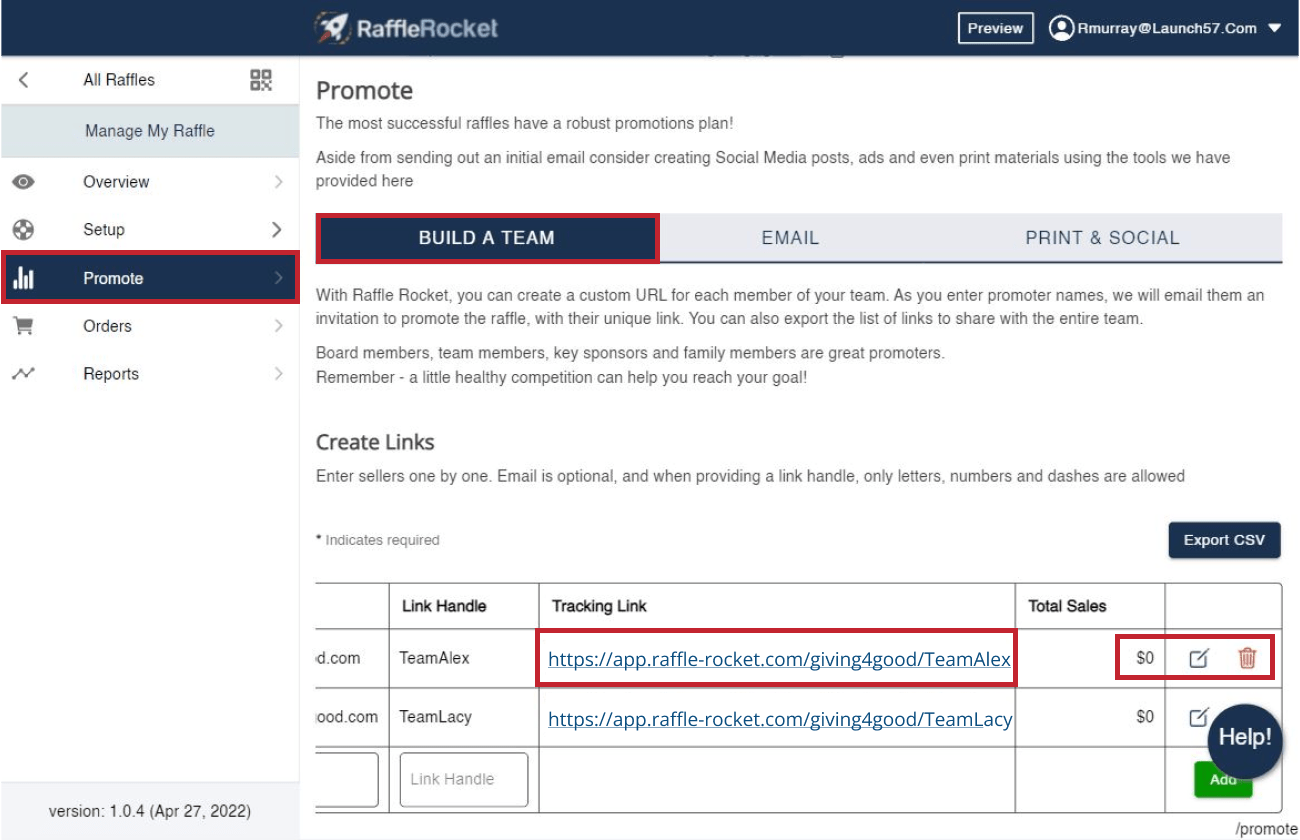Click the RaffleRocket rocket logo
Image resolution: width=1300 pixels, height=840 pixels.
(x=332, y=27)
